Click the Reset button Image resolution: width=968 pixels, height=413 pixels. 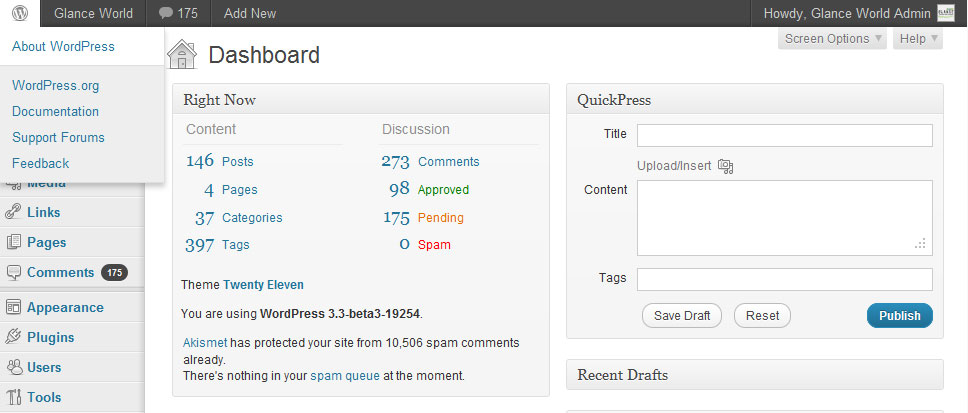(x=762, y=315)
